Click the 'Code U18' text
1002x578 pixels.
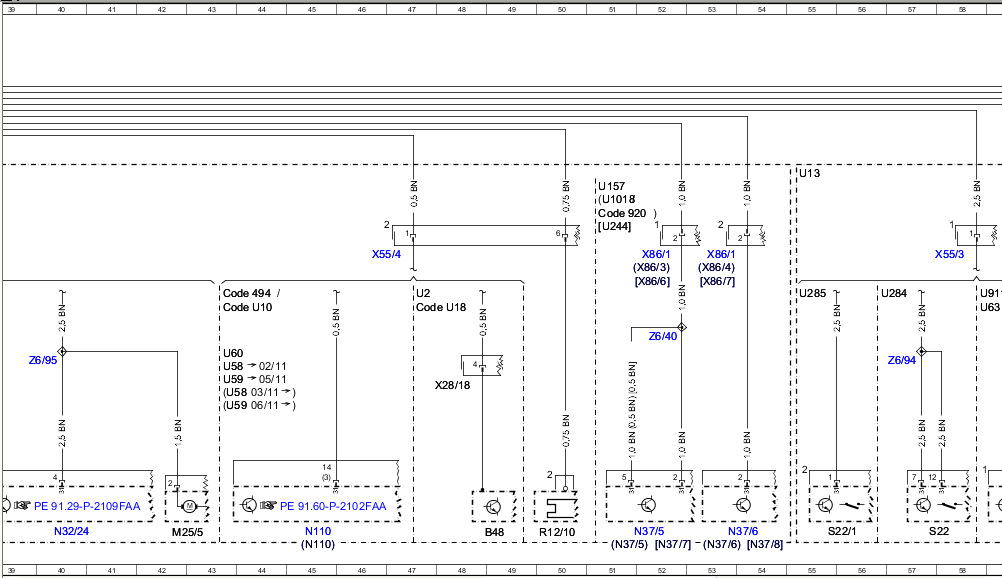click(441, 308)
